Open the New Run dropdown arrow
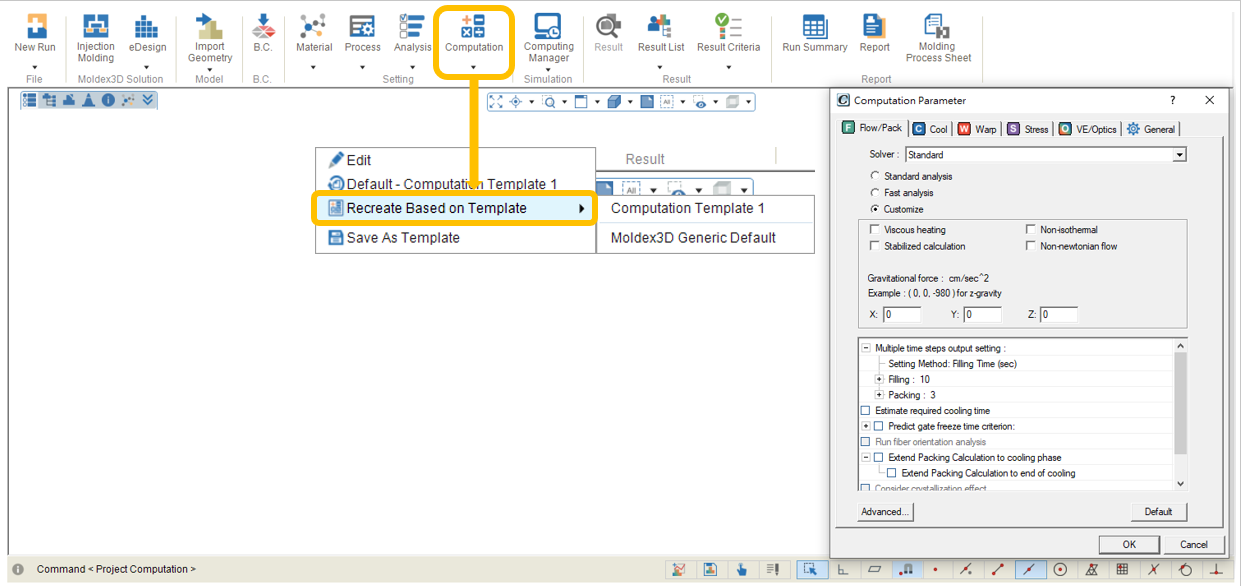Screen dimensions: 1241x586 tap(35, 68)
